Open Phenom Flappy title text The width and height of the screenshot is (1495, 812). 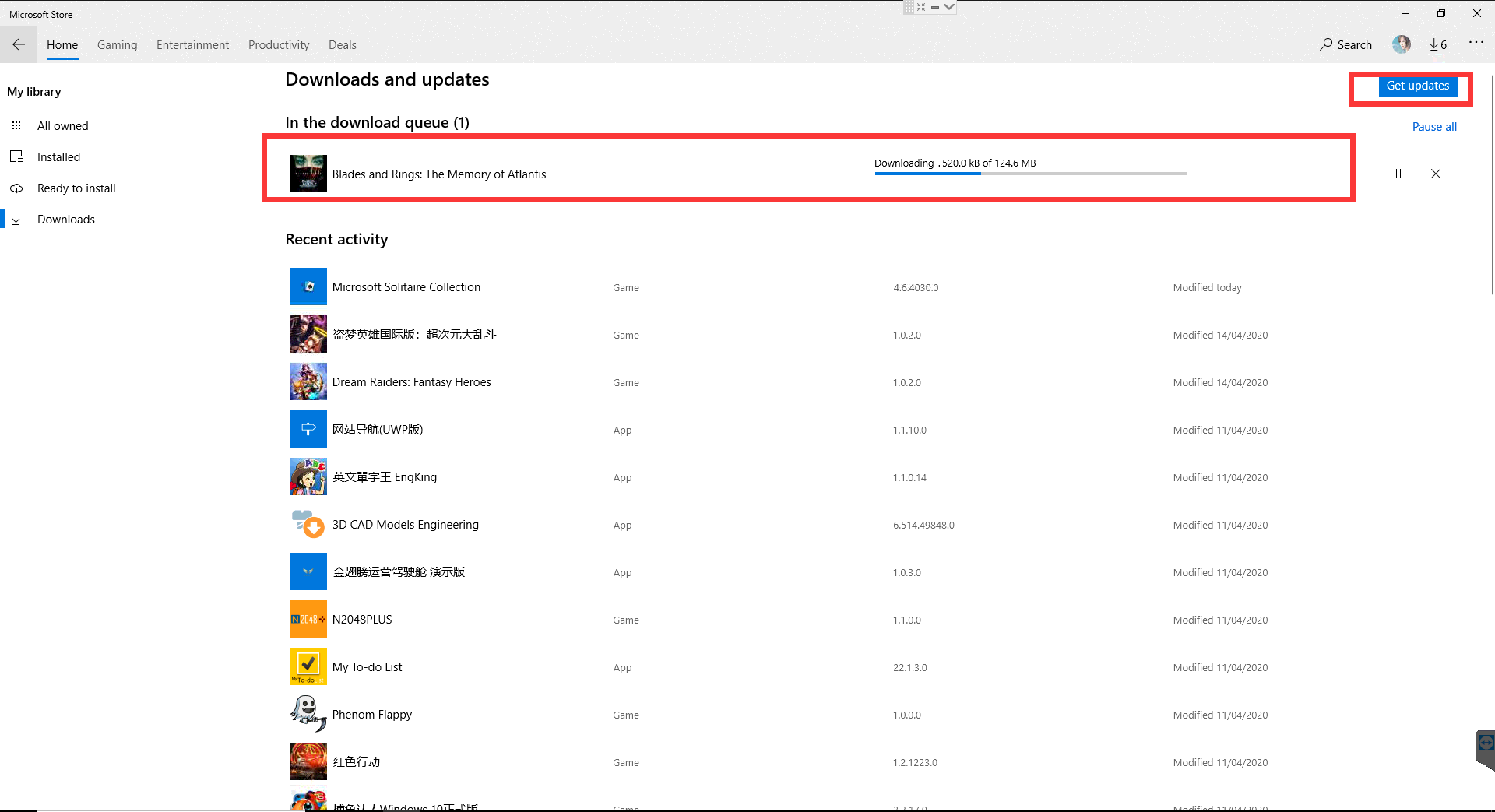click(x=372, y=714)
